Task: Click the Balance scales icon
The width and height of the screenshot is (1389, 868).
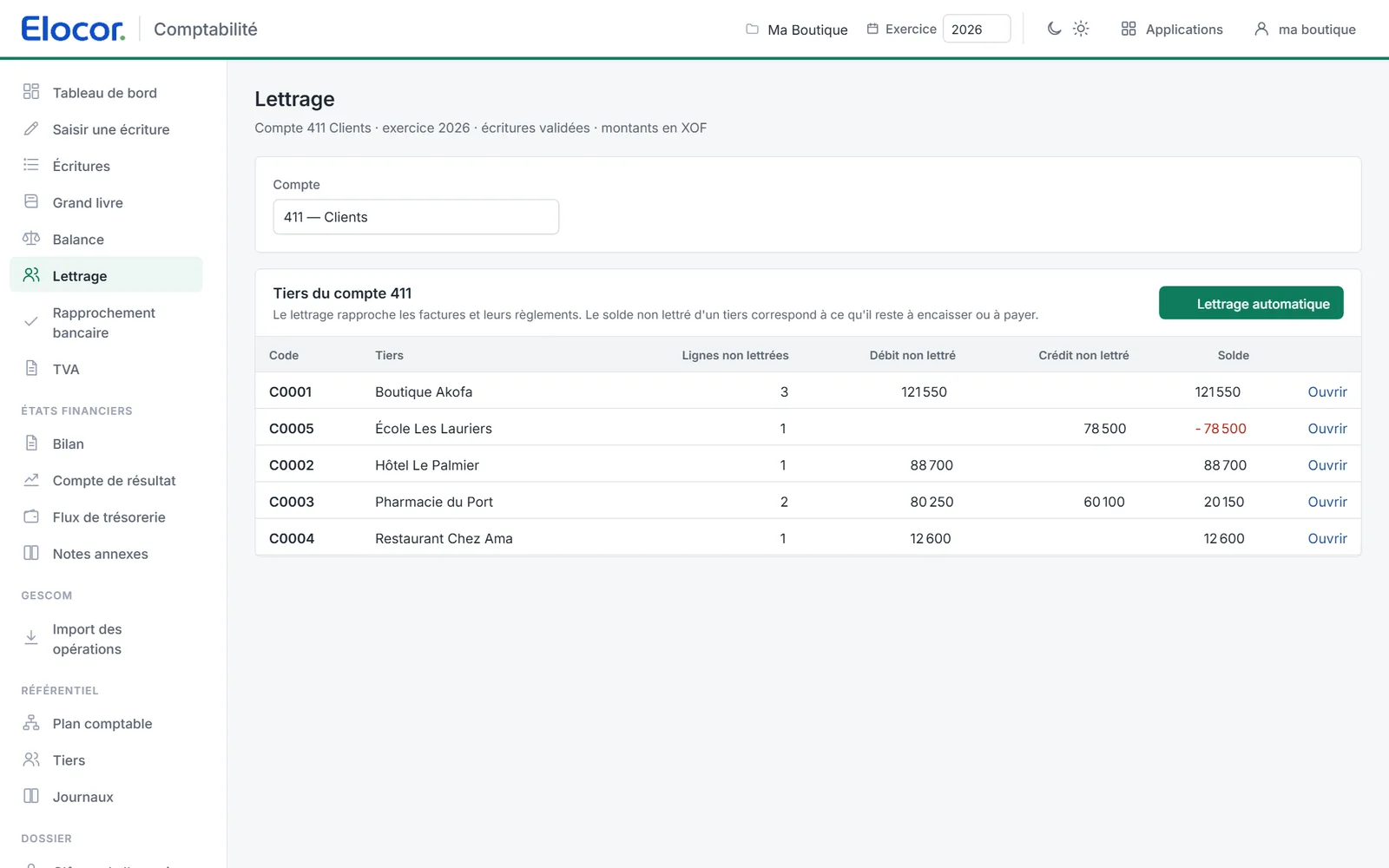Action: [31, 238]
